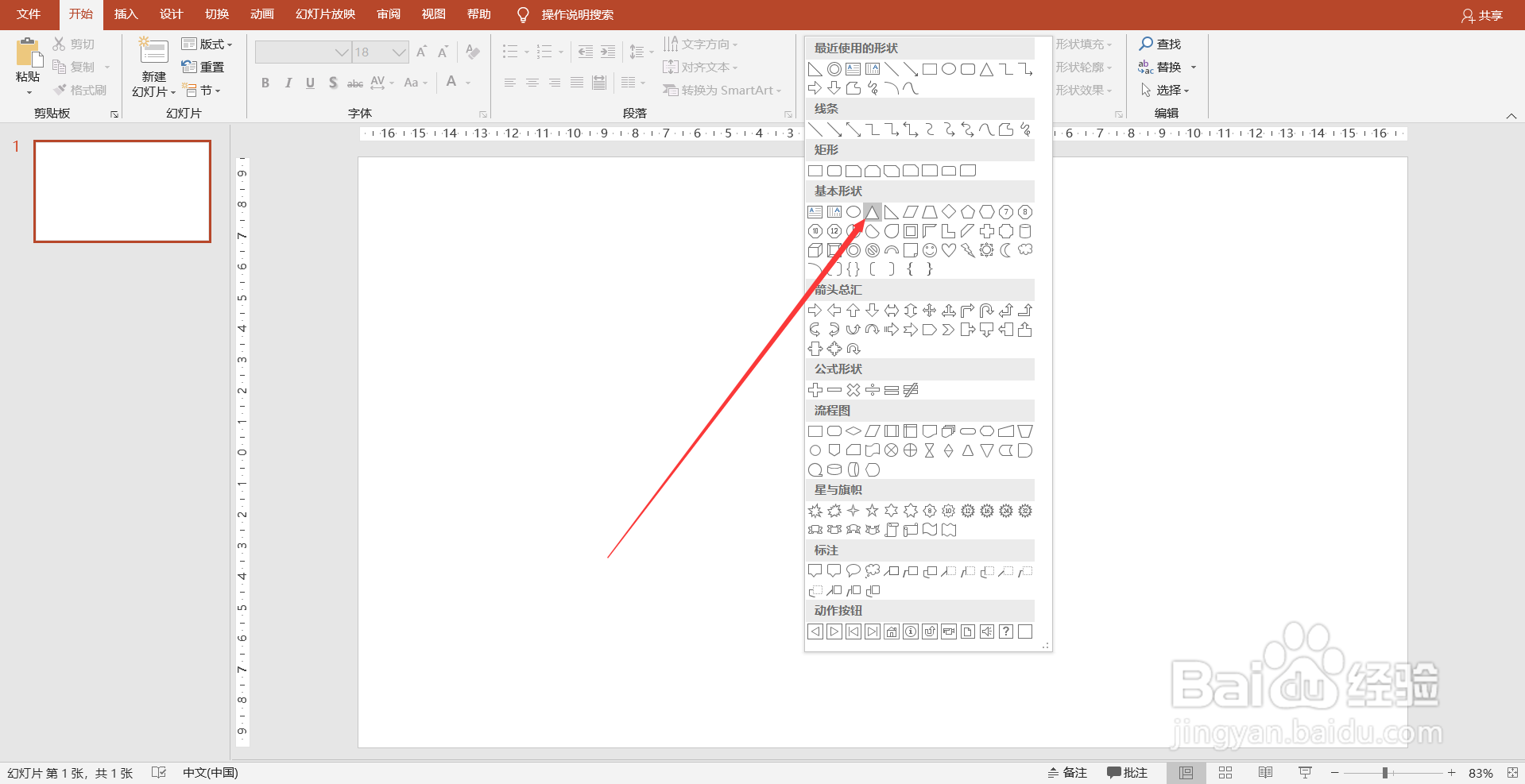The width and height of the screenshot is (1525, 784).
Task: Select the double-headed line in 线条
Action: tap(853, 129)
